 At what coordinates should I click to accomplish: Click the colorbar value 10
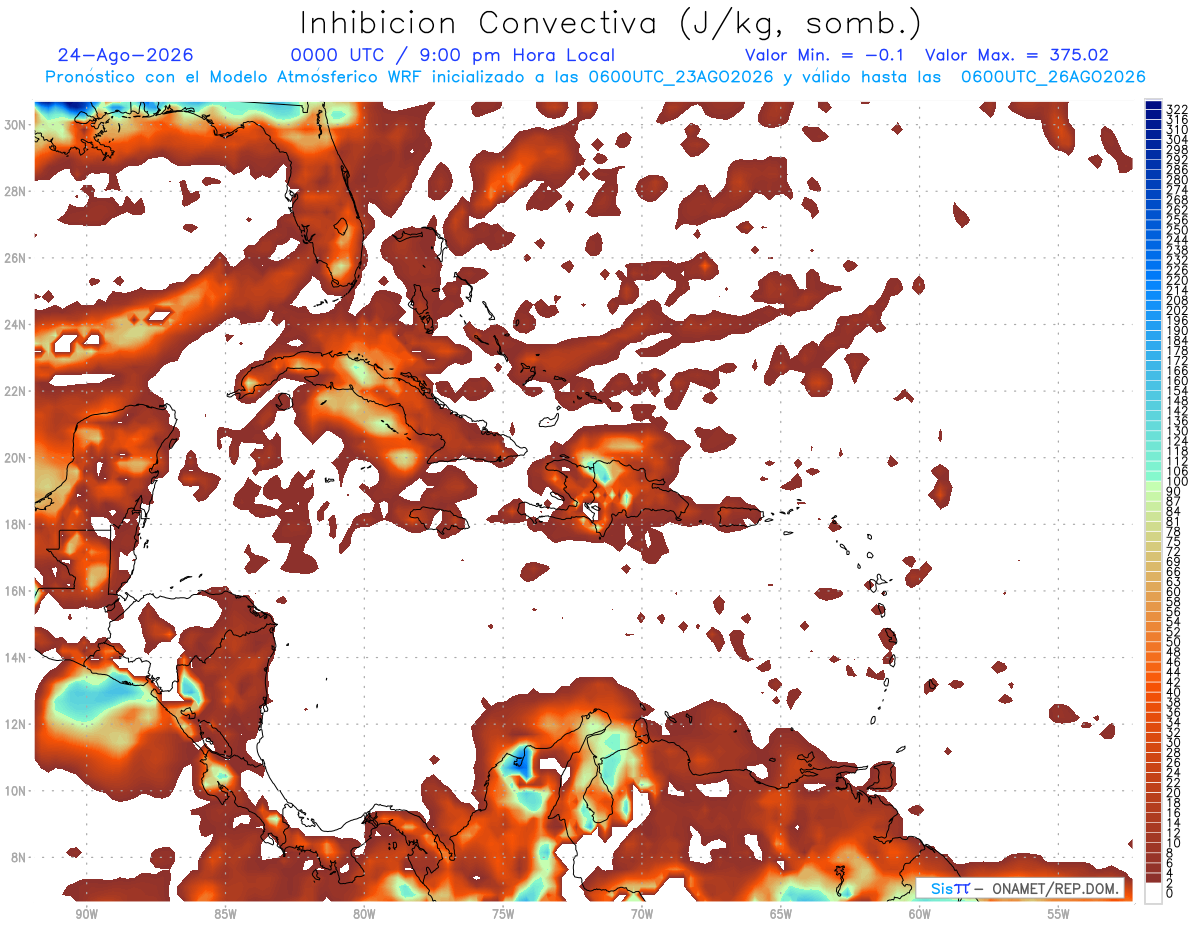click(1174, 842)
